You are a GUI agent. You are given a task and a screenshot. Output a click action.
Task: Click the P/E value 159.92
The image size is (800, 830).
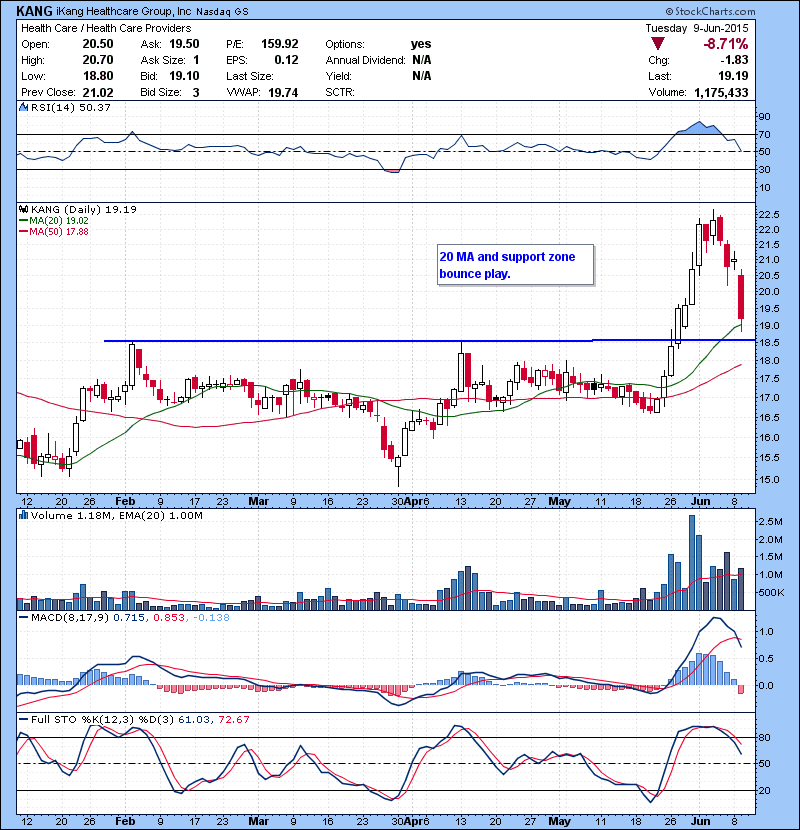[x=280, y=44]
